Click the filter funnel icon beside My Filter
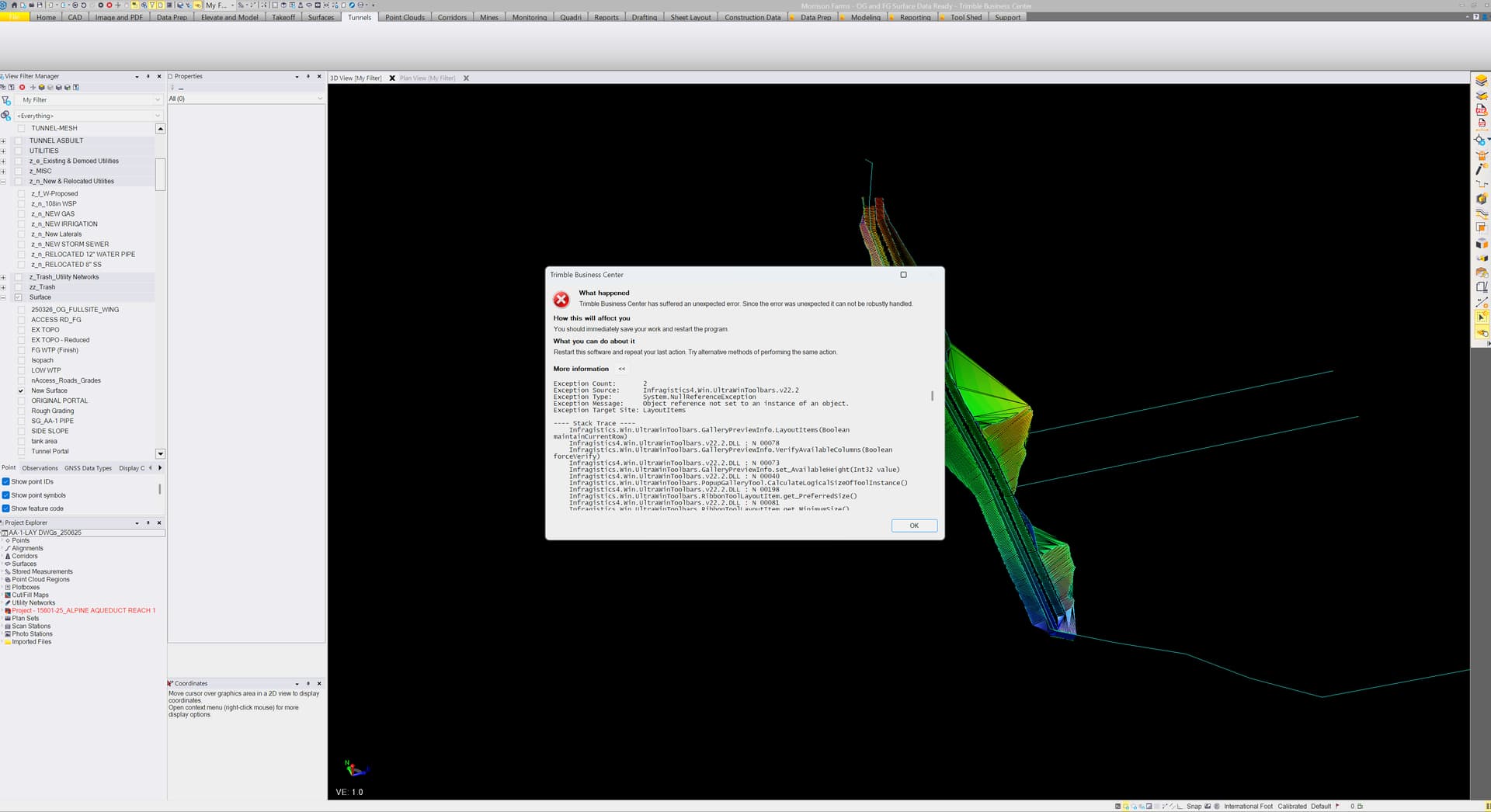 coord(6,100)
